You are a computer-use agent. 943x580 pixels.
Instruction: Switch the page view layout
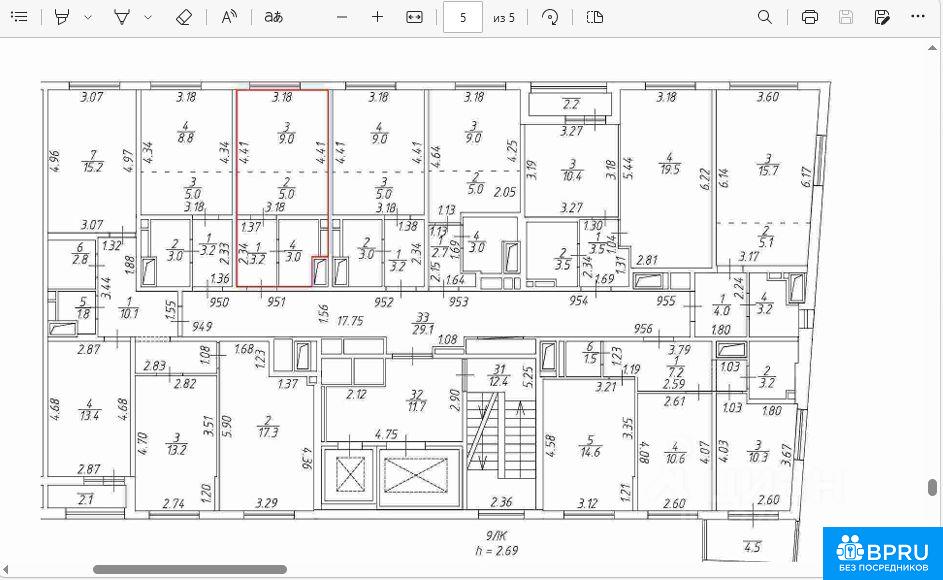coord(595,17)
